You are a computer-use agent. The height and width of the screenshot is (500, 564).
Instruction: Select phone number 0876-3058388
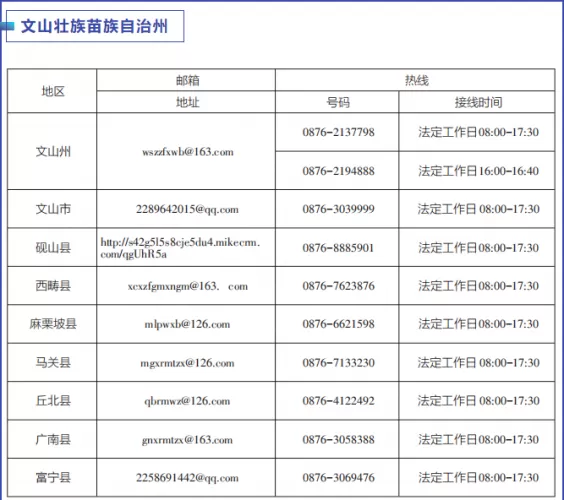pyautogui.click(x=338, y=440)
